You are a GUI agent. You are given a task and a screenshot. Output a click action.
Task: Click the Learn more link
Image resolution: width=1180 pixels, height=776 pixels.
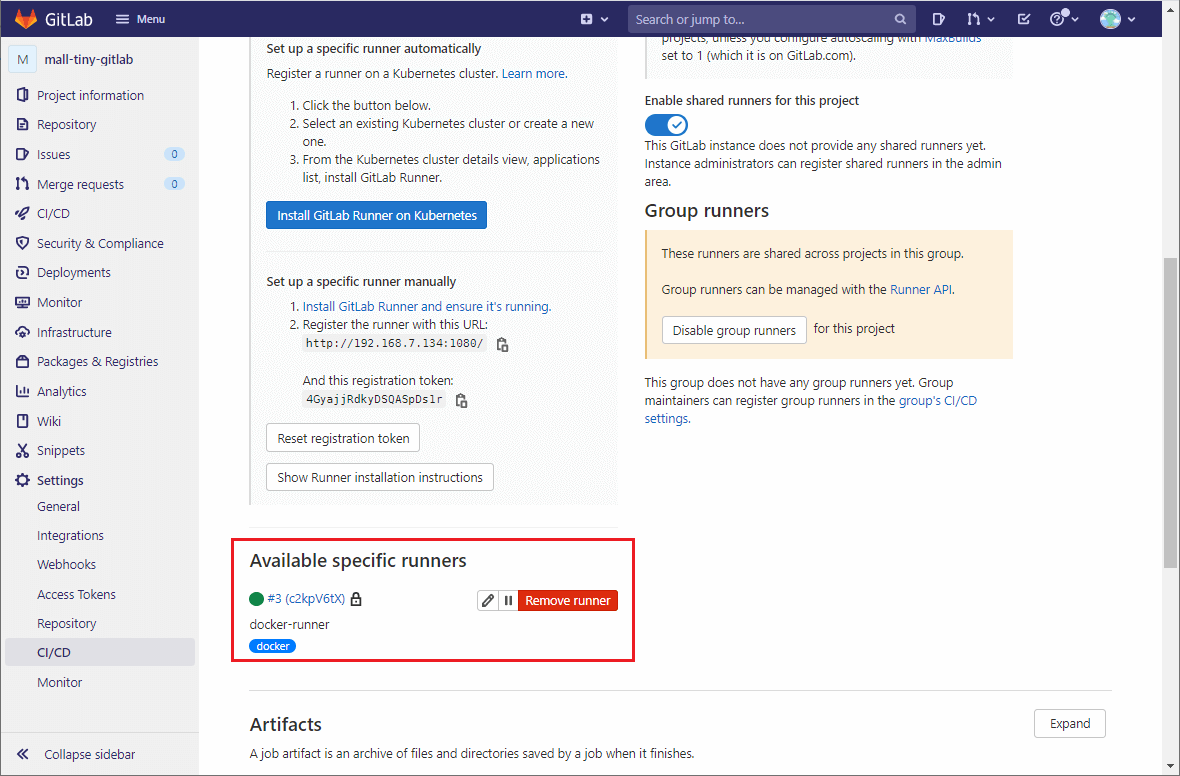[x=534, y=74]
